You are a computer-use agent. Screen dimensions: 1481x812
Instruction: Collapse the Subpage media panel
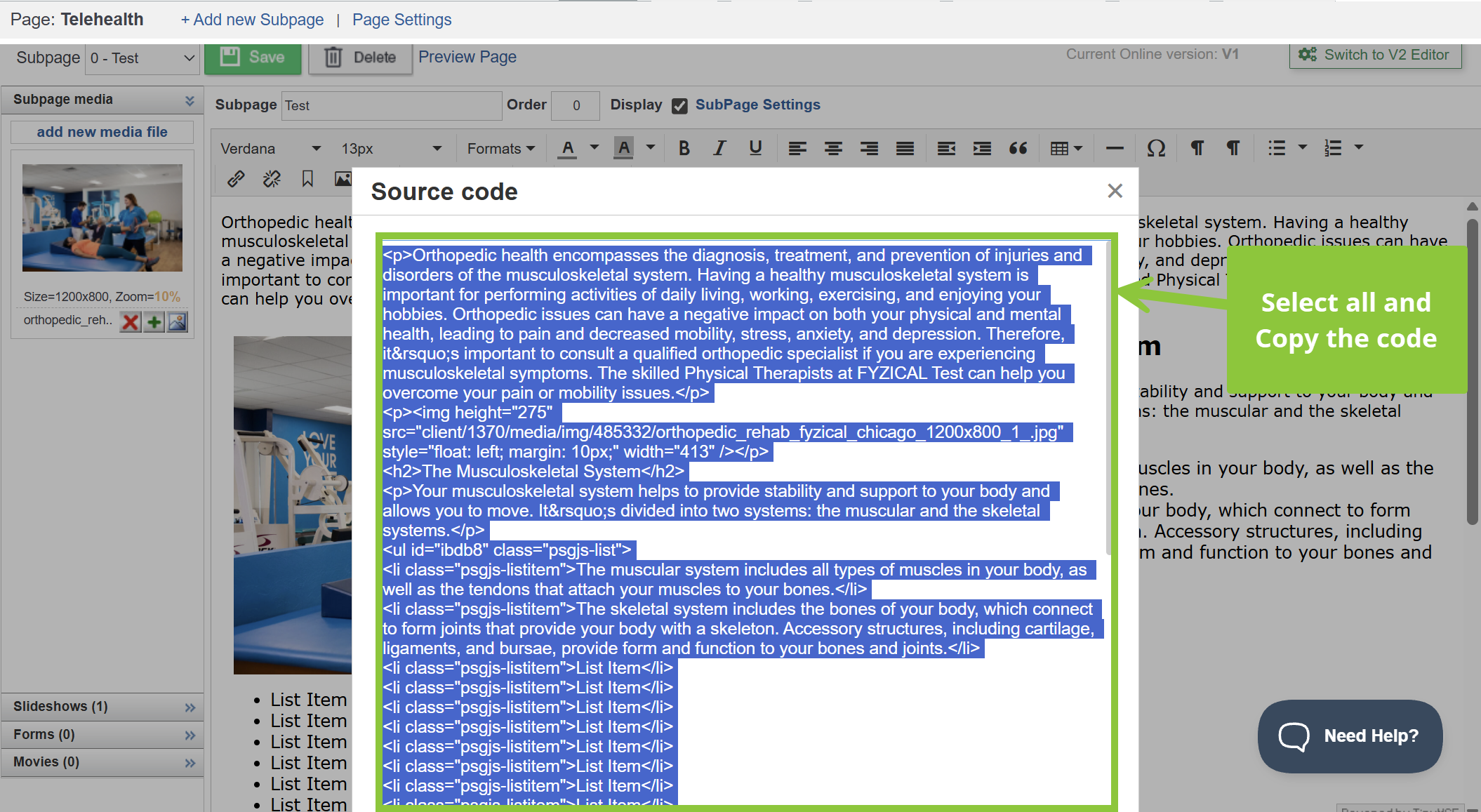[190, 100]
